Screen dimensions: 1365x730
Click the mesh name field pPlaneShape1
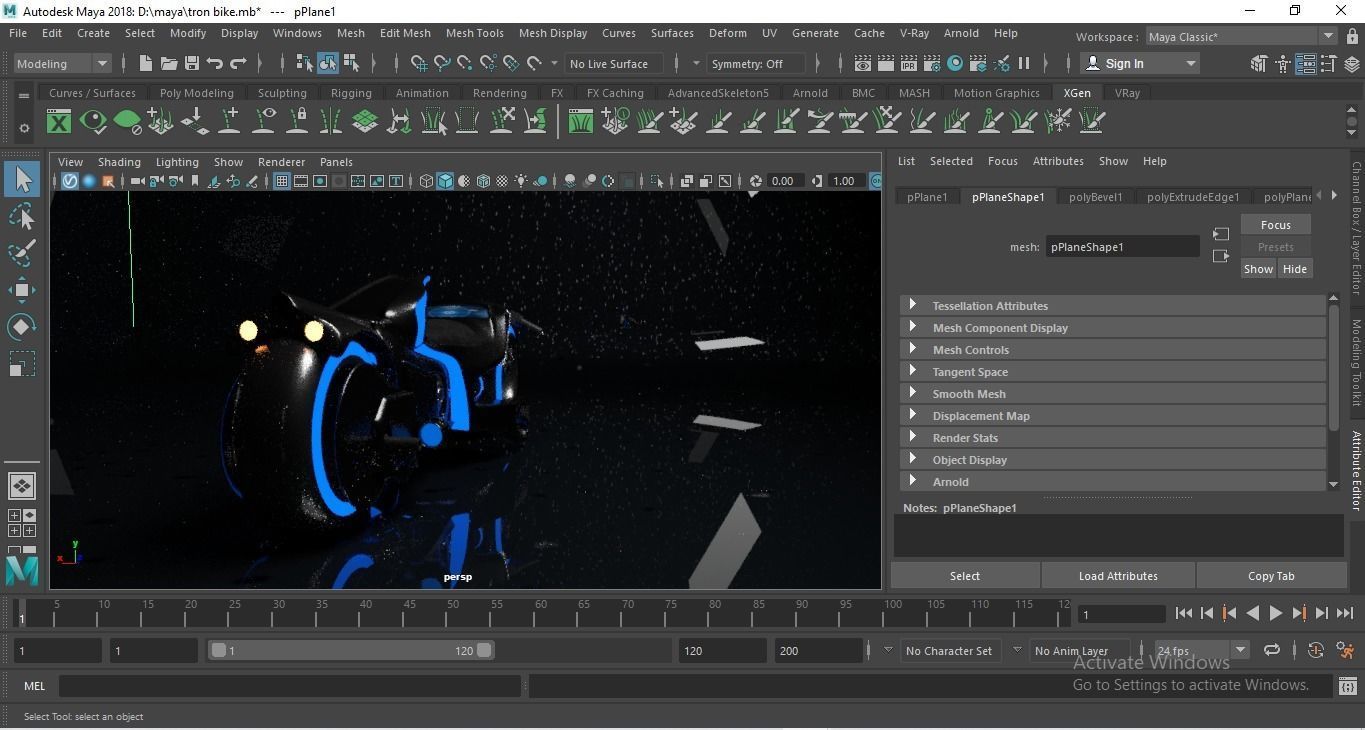click(1122, 247)
